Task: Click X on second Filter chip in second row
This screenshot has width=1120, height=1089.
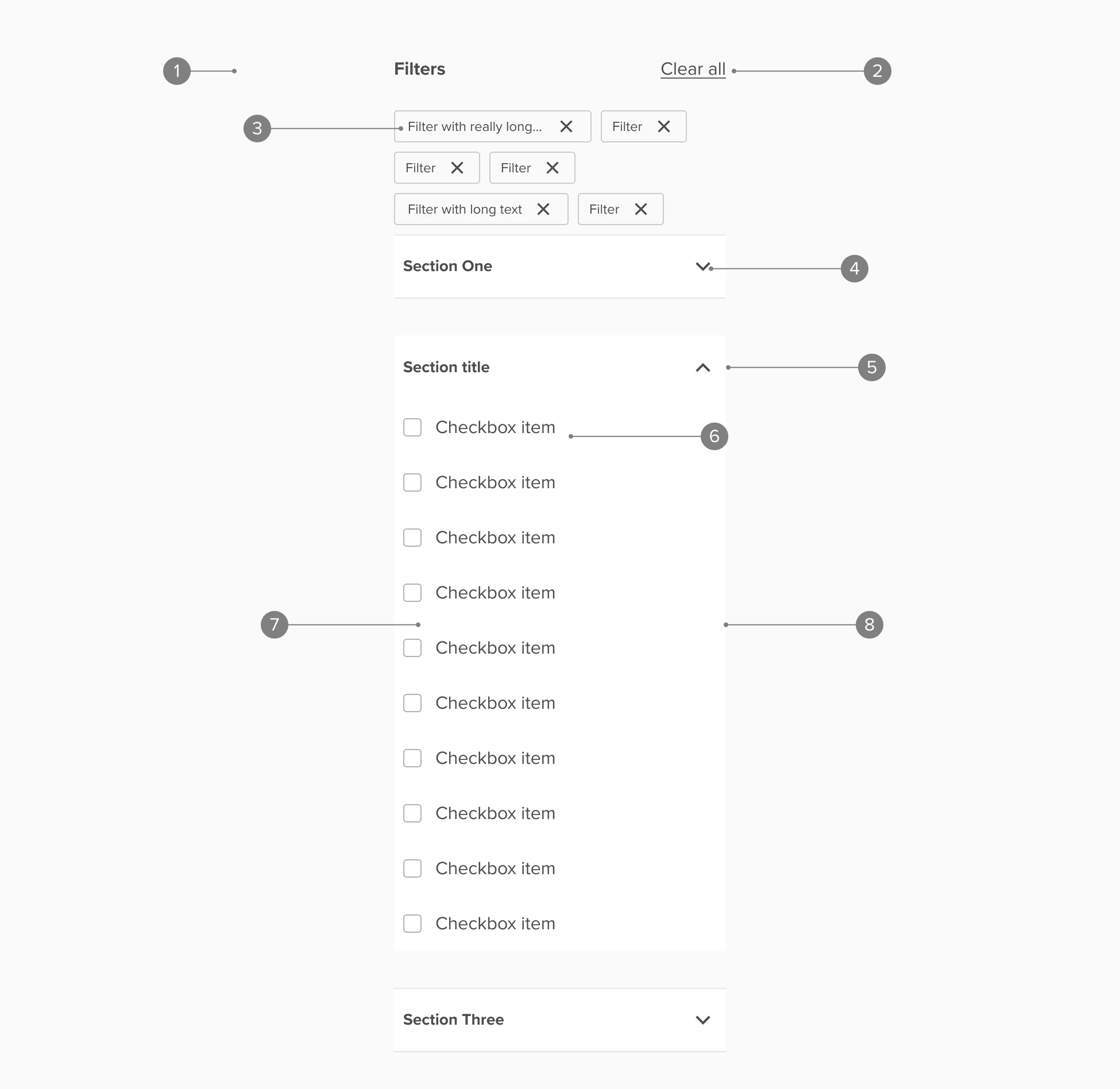Action: [553, 168]
